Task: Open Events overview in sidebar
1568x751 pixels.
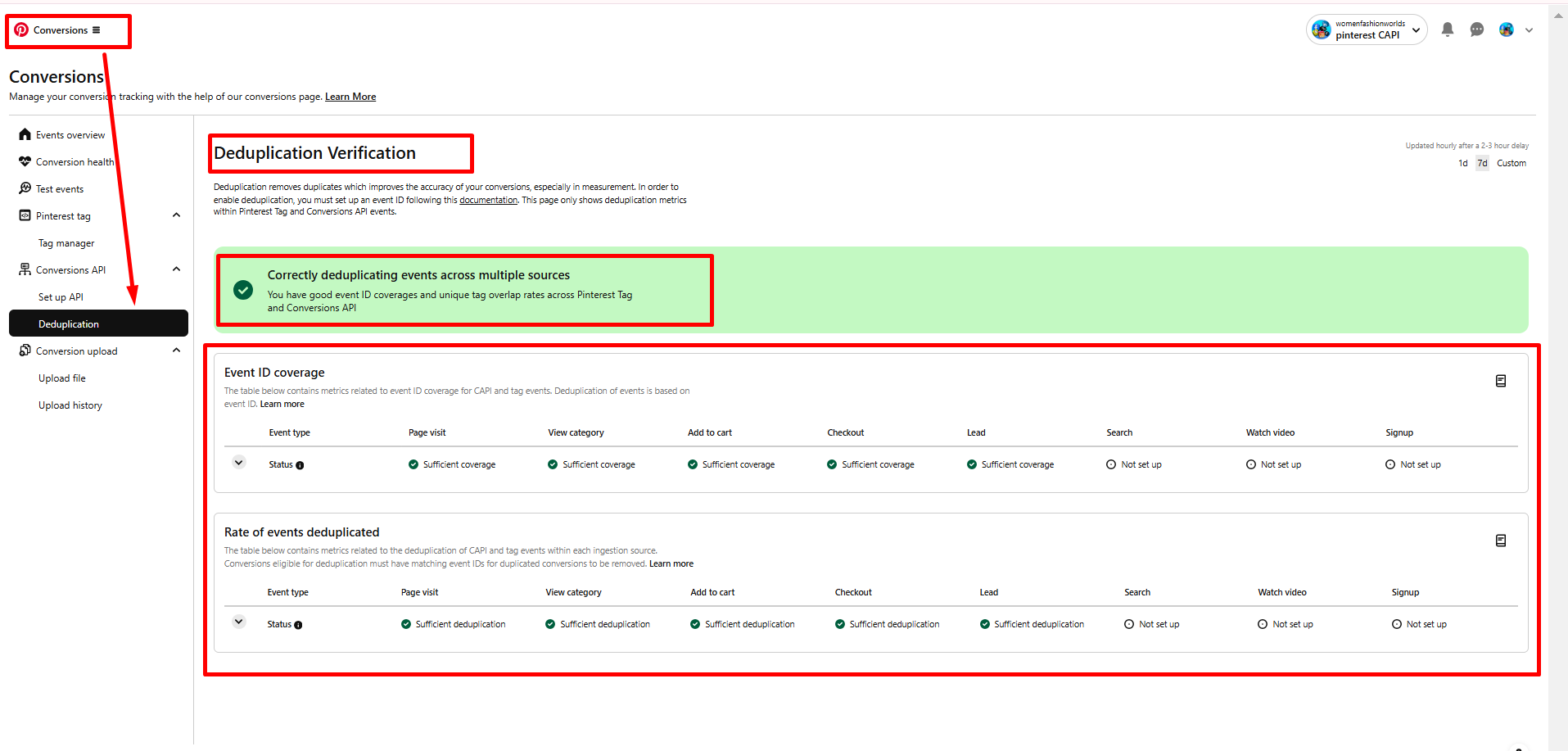Action: coord(70,135)
